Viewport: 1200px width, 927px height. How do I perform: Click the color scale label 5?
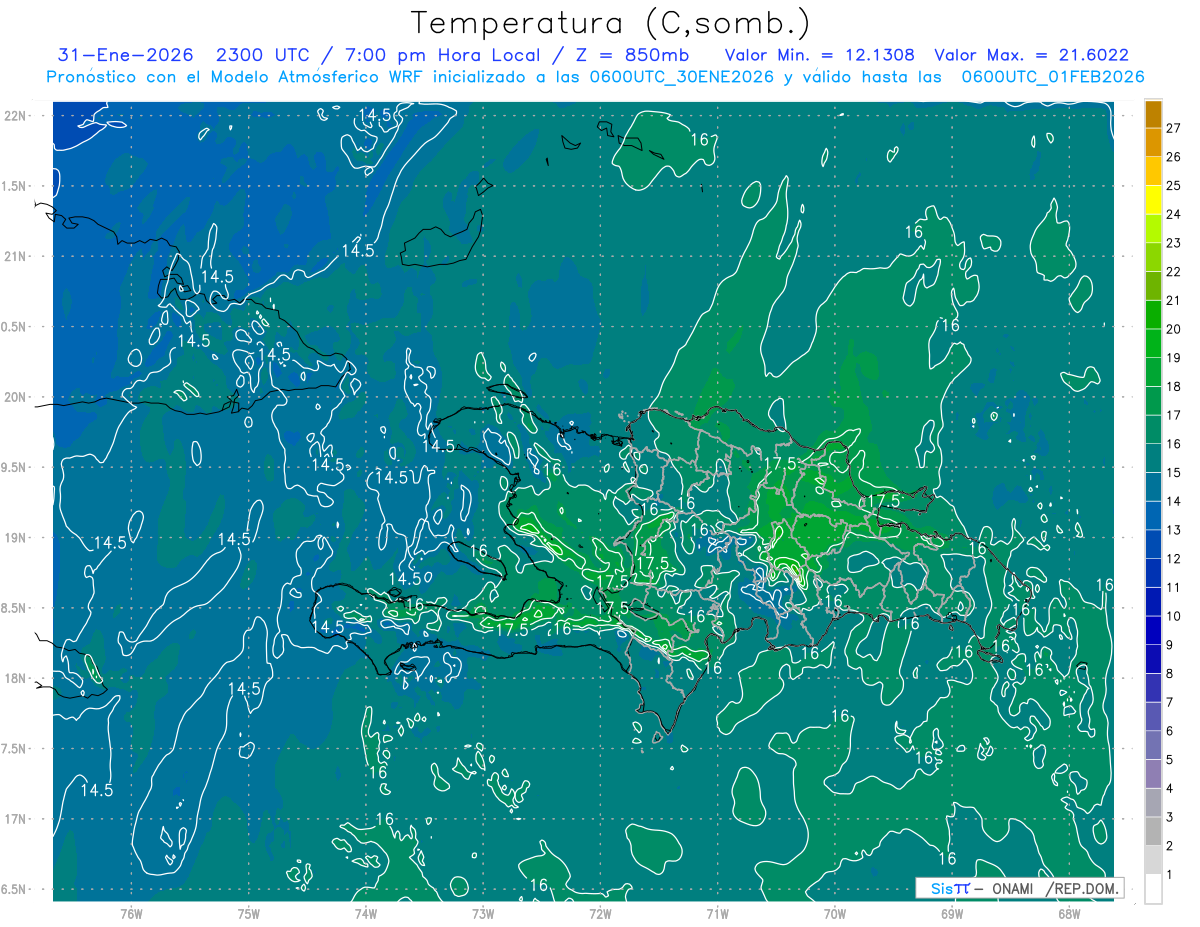(1170, 760)
